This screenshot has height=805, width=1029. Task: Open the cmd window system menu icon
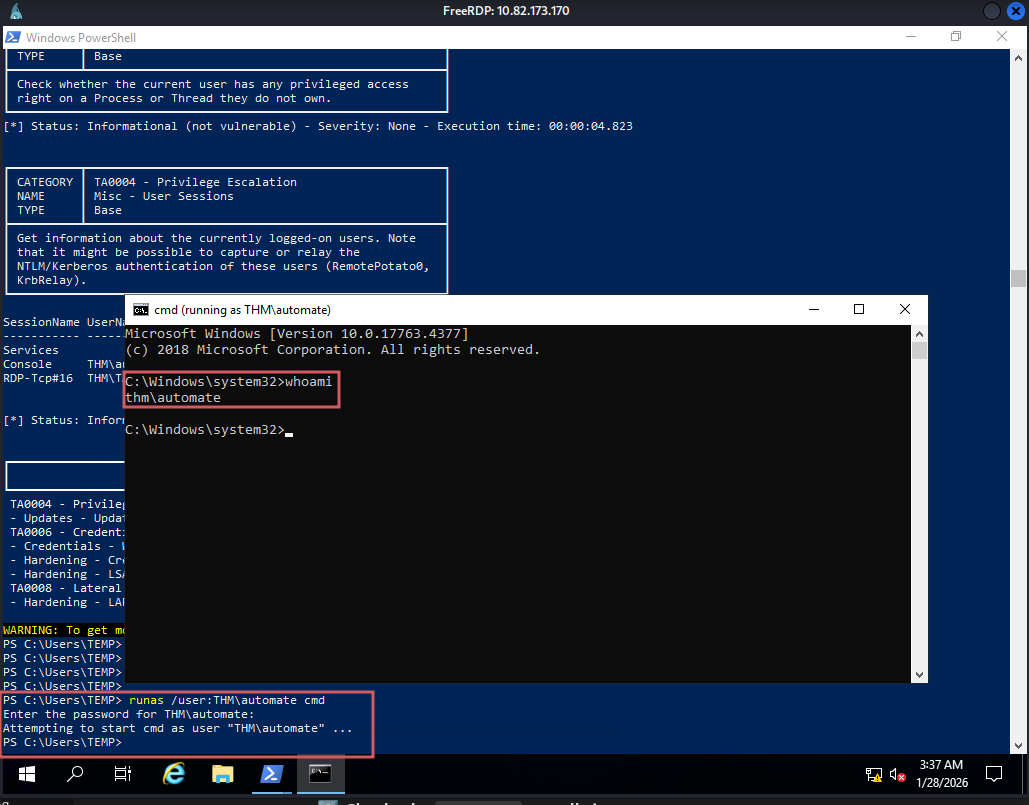pos(141,310)
